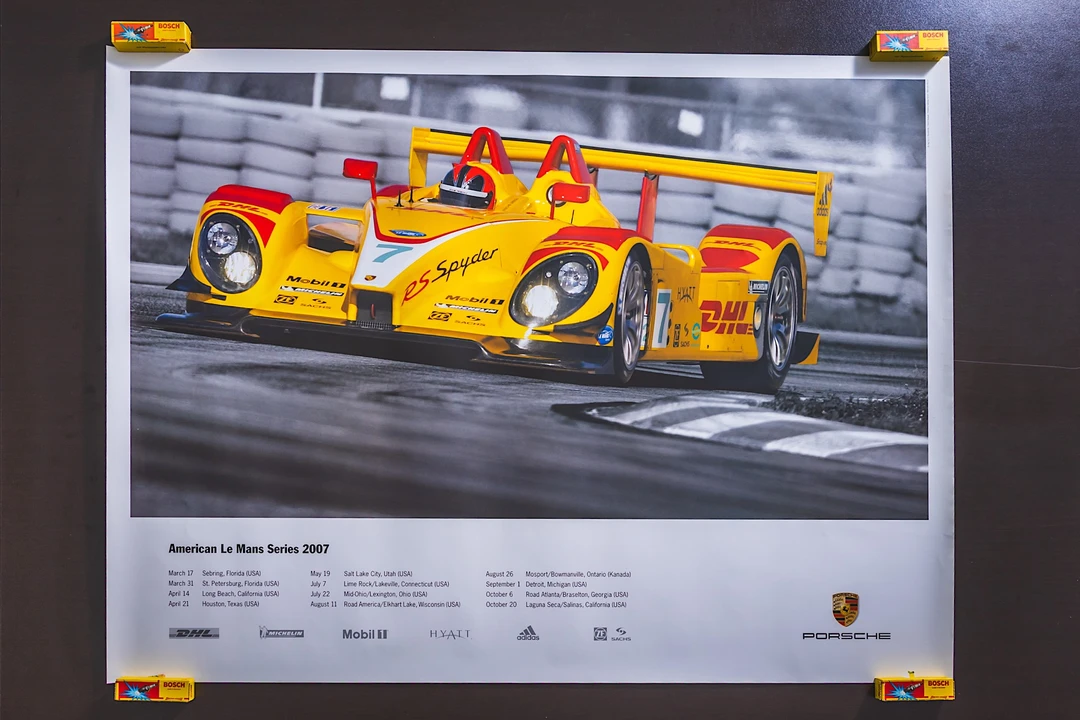Click the Sachs logo in the sponsor row
The height and width of the screenshot is (720, 1080).
621,634
